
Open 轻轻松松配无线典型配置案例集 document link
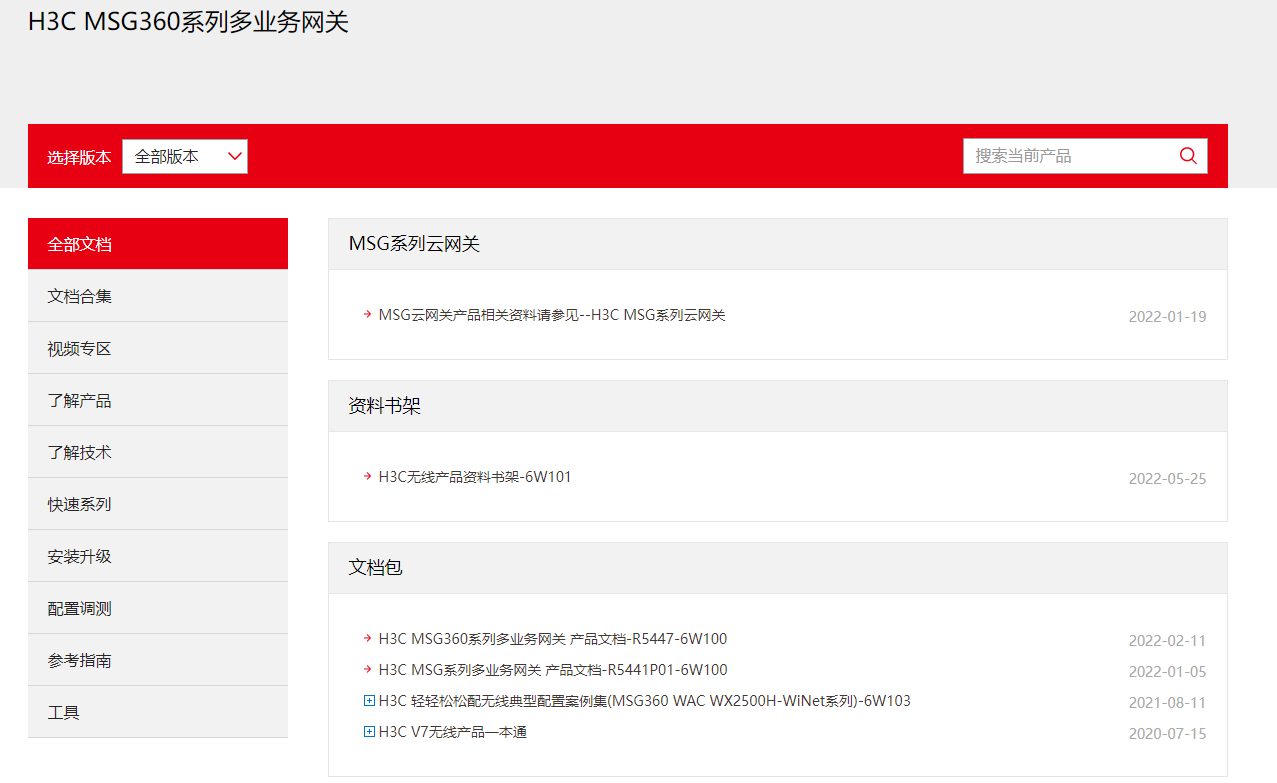[x=645, y=701]
